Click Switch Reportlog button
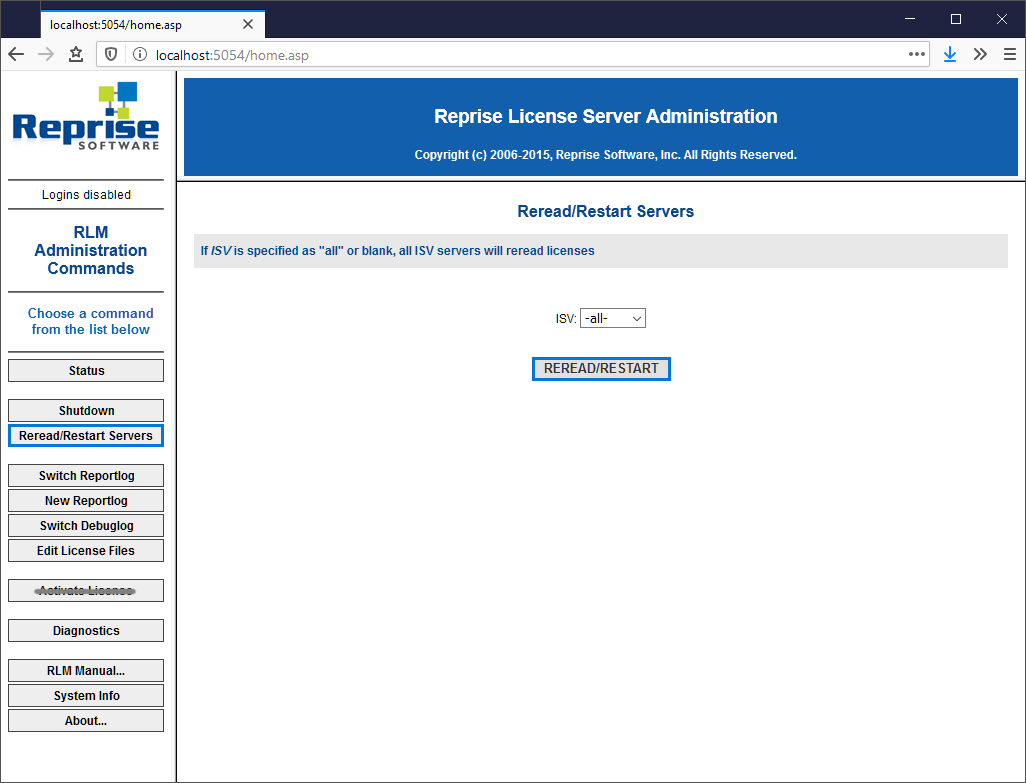The height and width of the screenshot is (783, 1026). click(x=86, y=476)
